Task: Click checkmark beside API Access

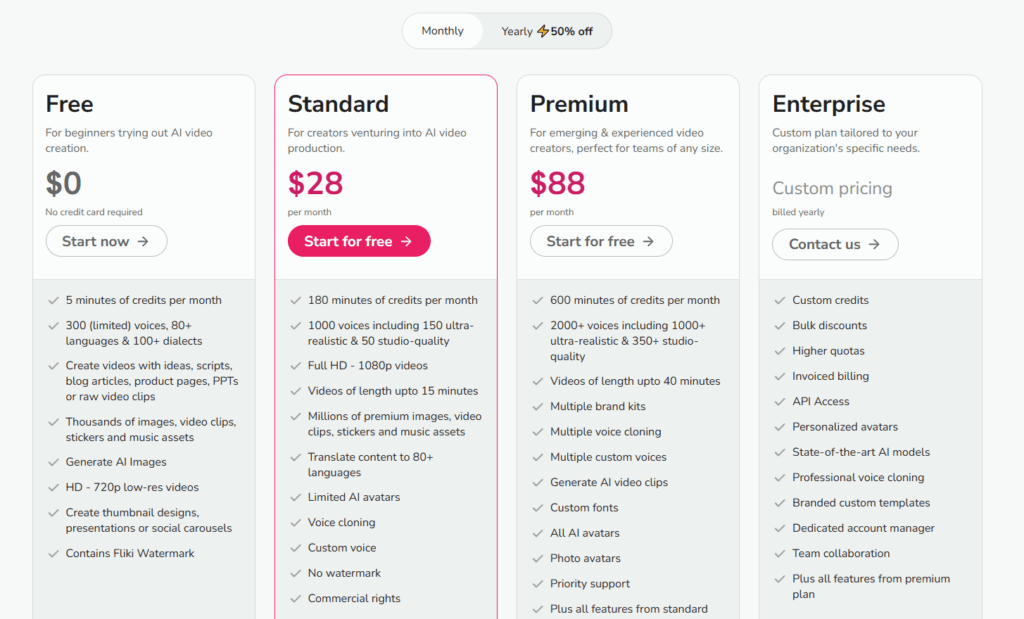Action: 780,402
